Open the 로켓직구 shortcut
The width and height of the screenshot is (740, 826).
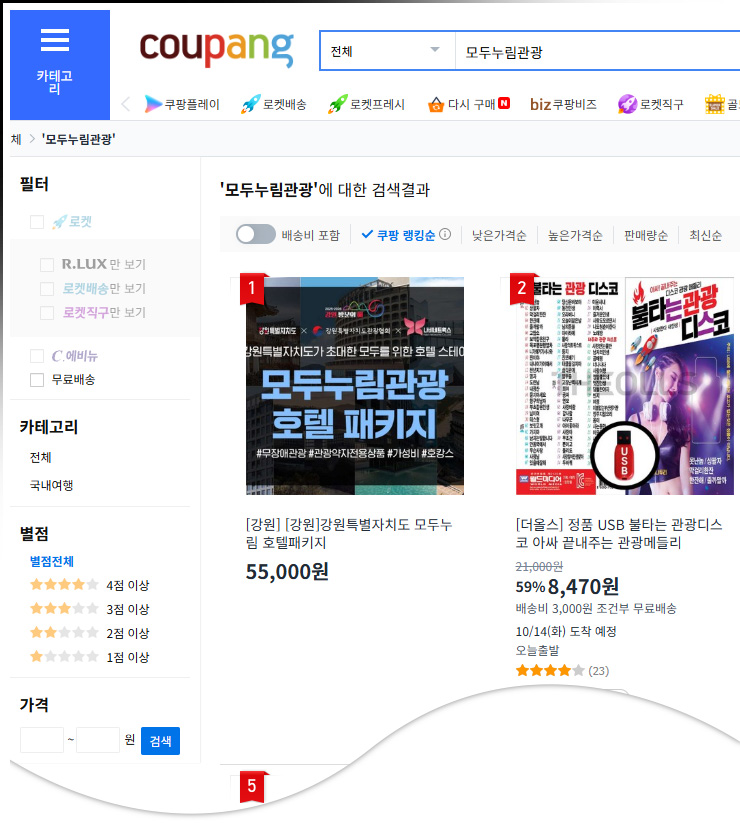[x=651, y=104]
